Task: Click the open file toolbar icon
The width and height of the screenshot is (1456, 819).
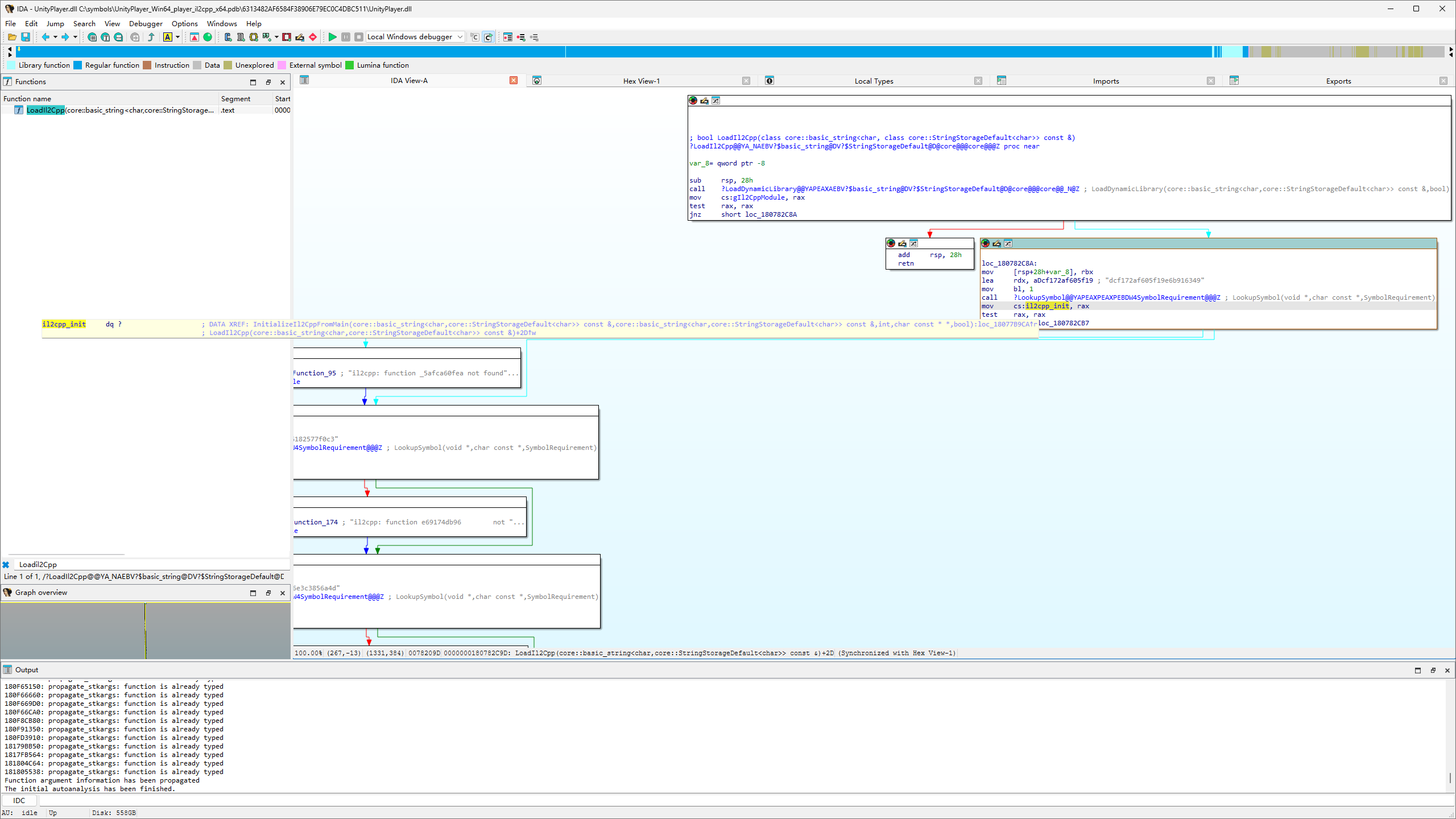Action: (12, 37)
